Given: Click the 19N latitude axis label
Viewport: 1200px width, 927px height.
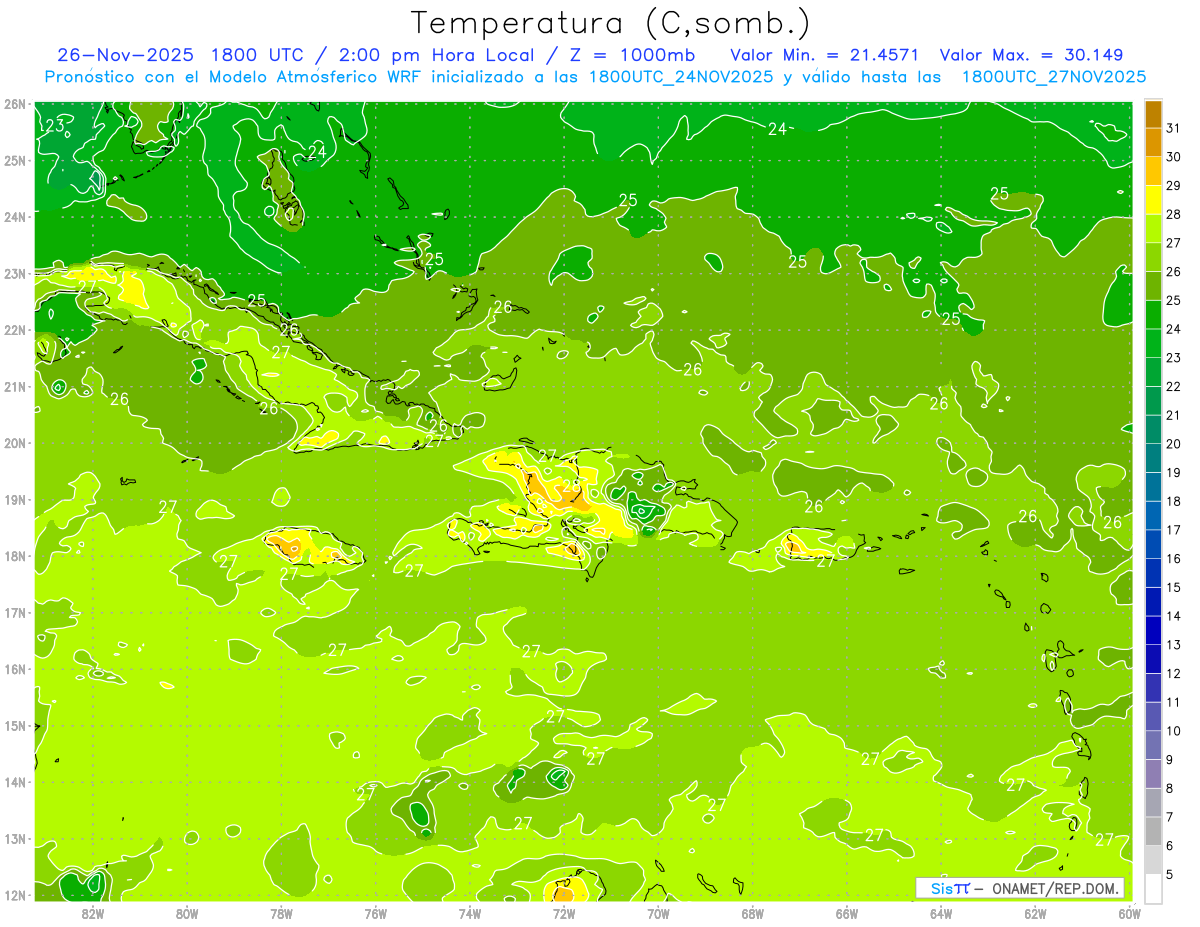Looking at the screenshot, I should (x=14, y=500).
